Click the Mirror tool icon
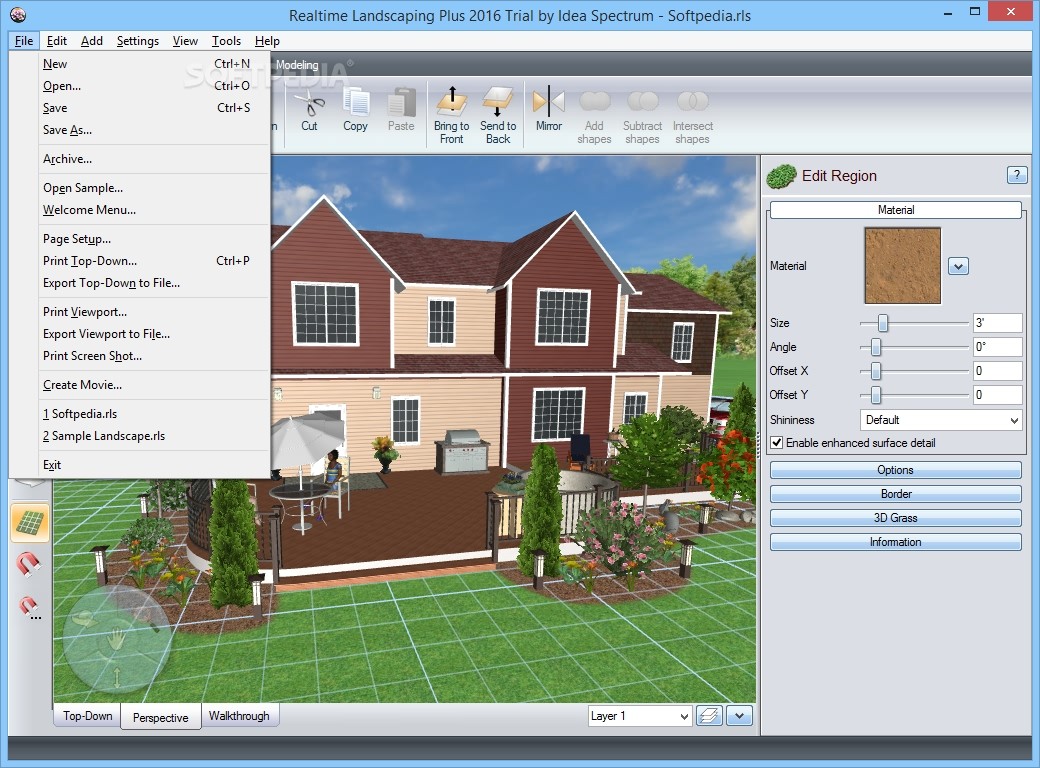1040x768 pixels. [x=549, y=102]
